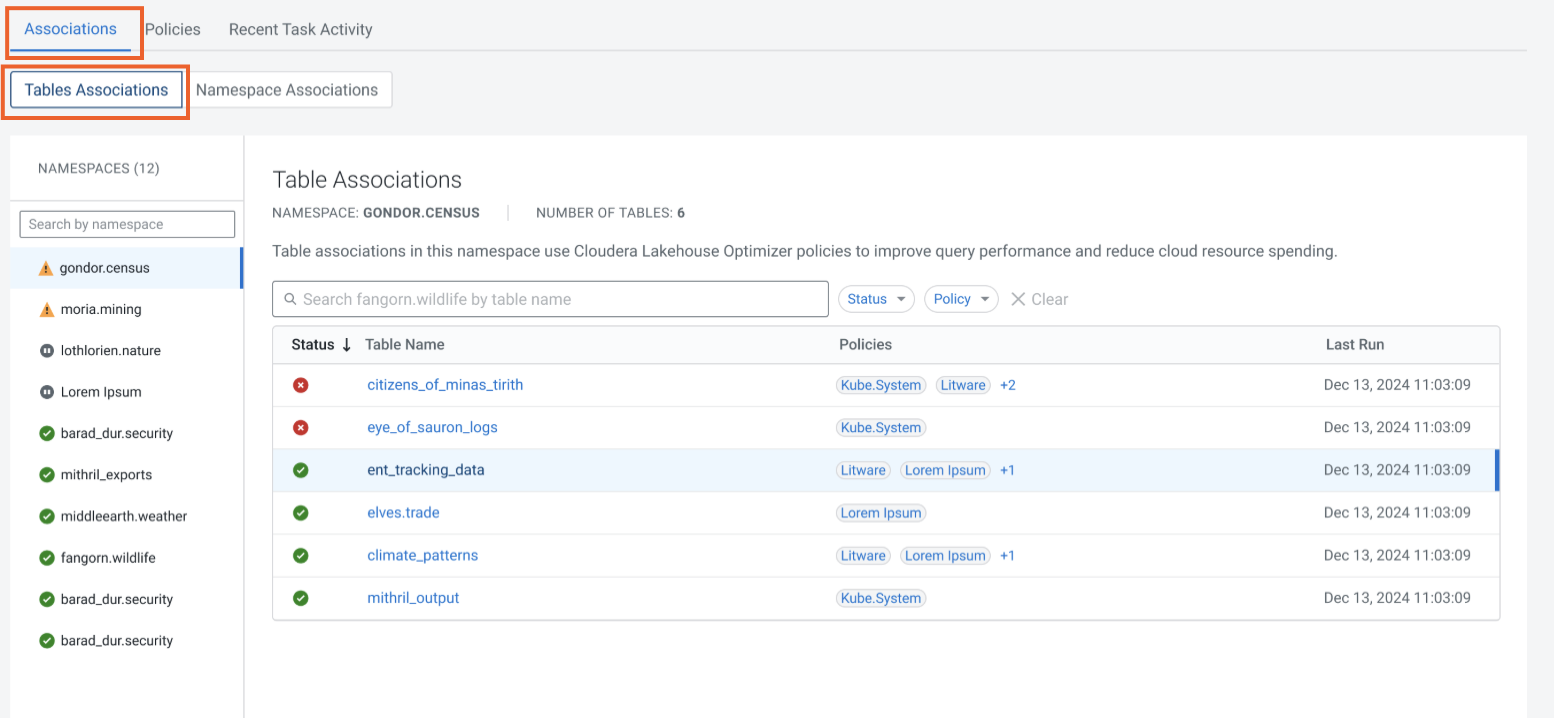Click success status icon for climate_patterns
The image size is (1554, 718).
click(300, 555)
